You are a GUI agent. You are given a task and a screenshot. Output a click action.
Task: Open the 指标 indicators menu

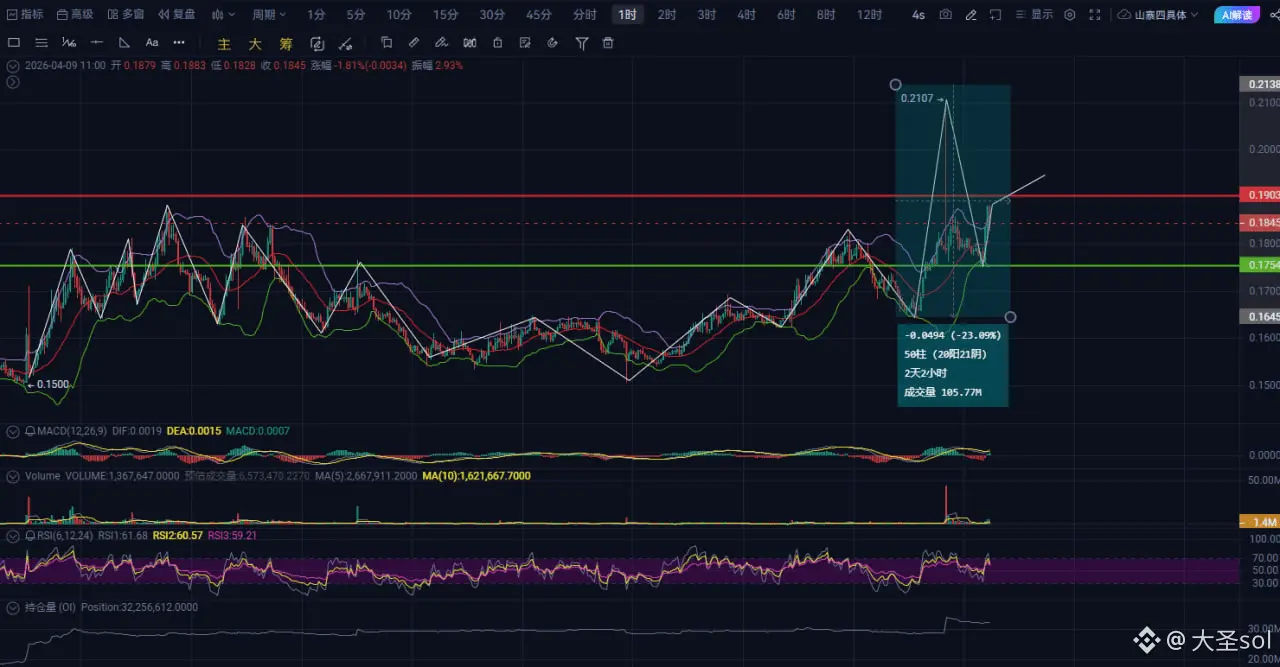pos(24,15)
